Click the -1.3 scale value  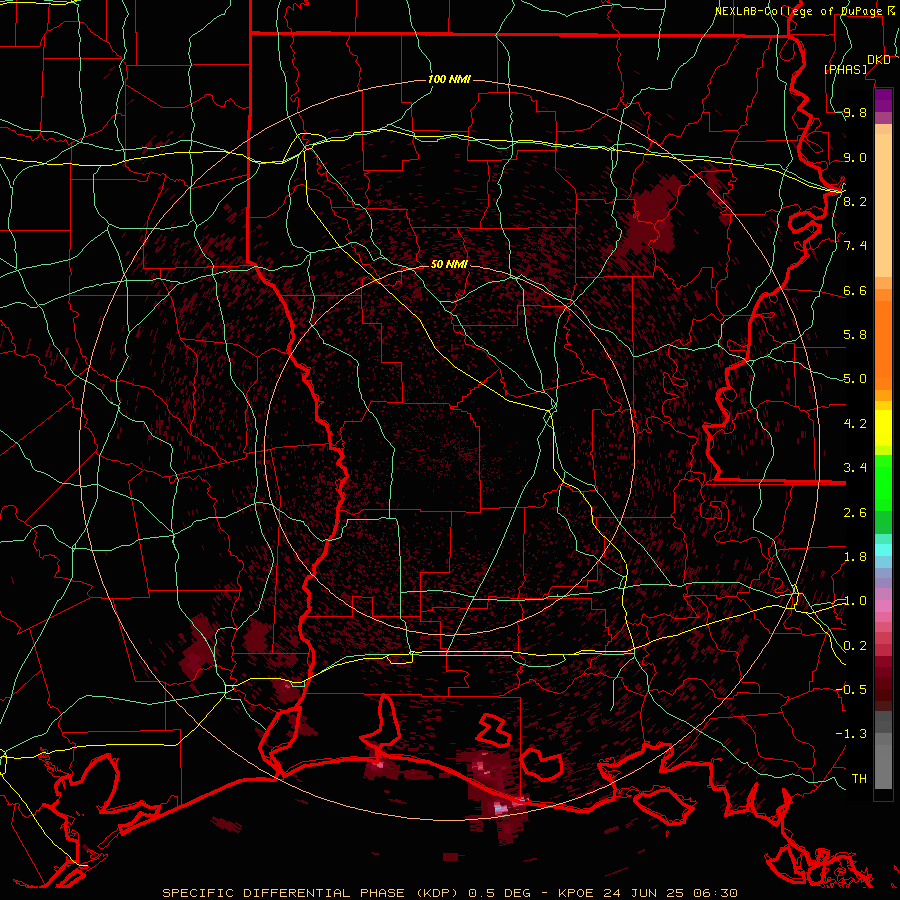[x=851, y=734]
